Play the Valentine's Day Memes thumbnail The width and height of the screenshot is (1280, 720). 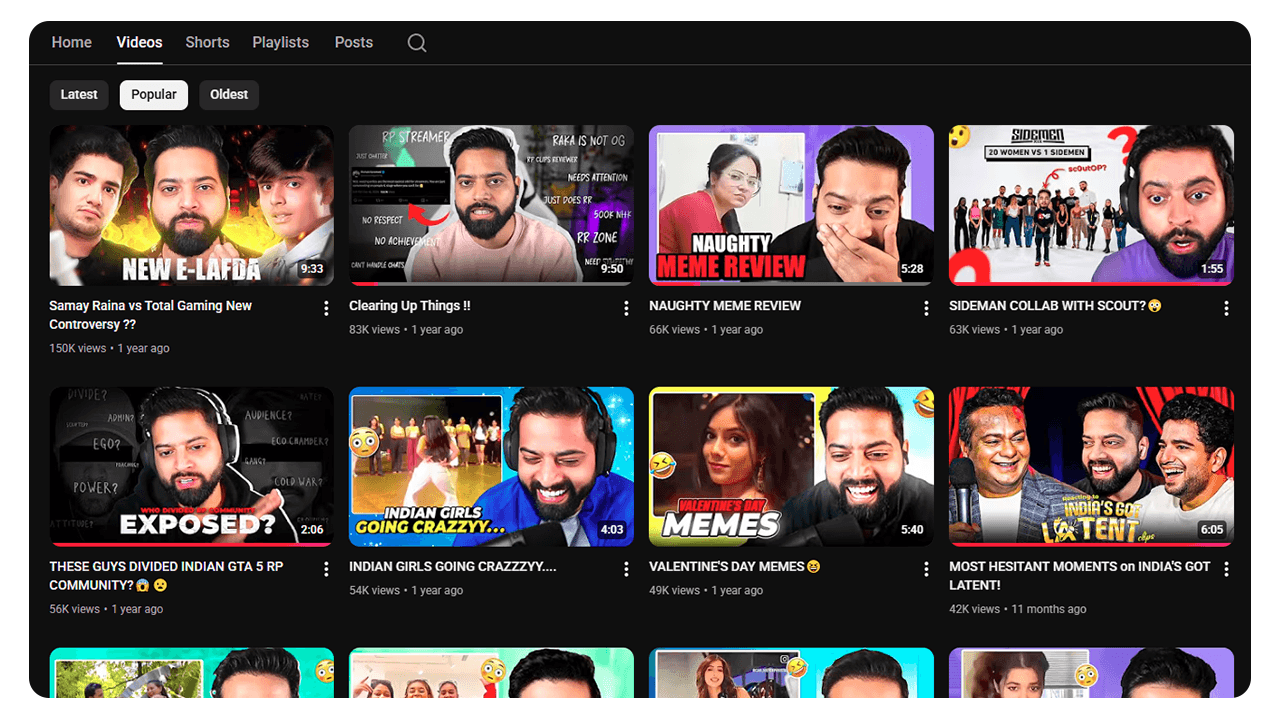[x=791, y=467]
